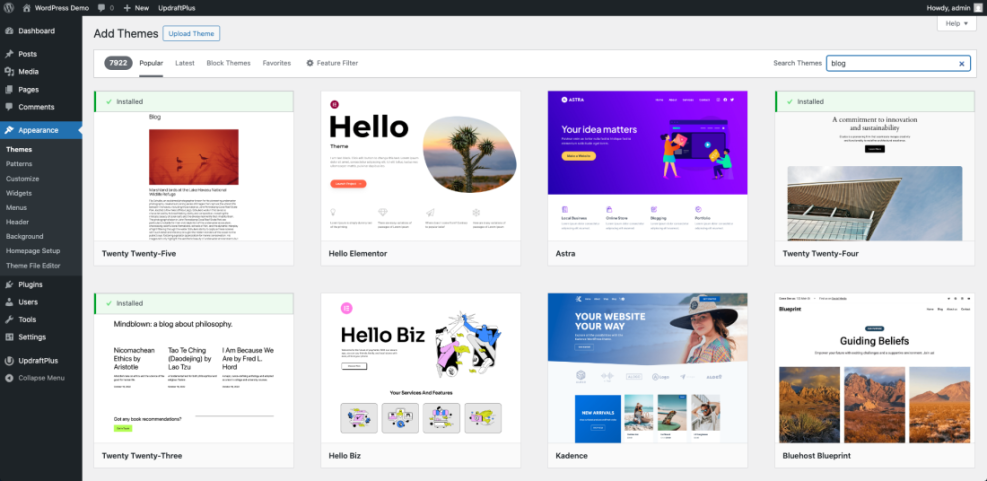Select the Hello Biz theme screenshot
Viewport: 987px width, 481px height.
(x=420, y=368)
